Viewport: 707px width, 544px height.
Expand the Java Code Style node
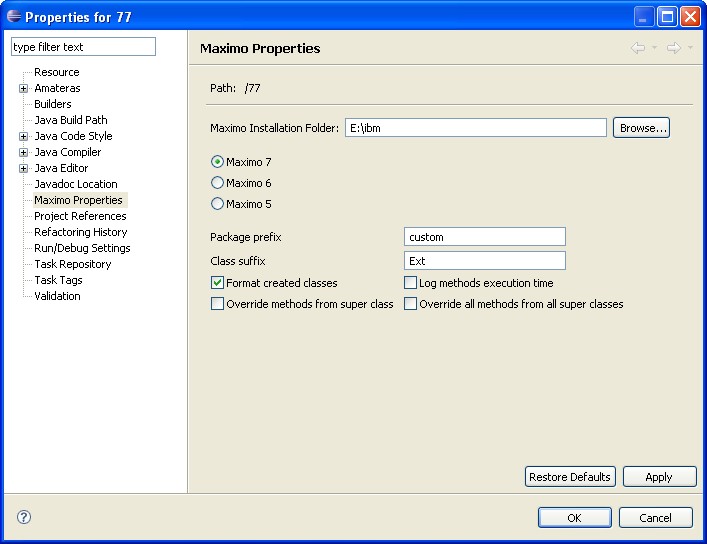tap(23, 136)
